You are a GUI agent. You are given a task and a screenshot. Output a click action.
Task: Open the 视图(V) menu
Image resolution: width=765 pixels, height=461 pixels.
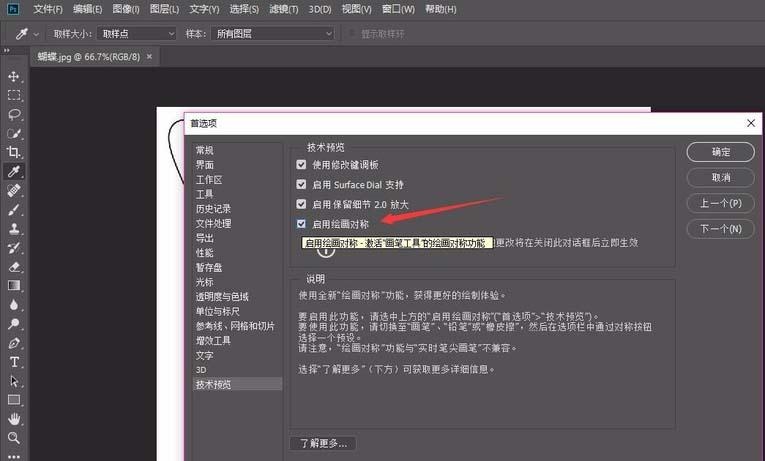point(357,9)
